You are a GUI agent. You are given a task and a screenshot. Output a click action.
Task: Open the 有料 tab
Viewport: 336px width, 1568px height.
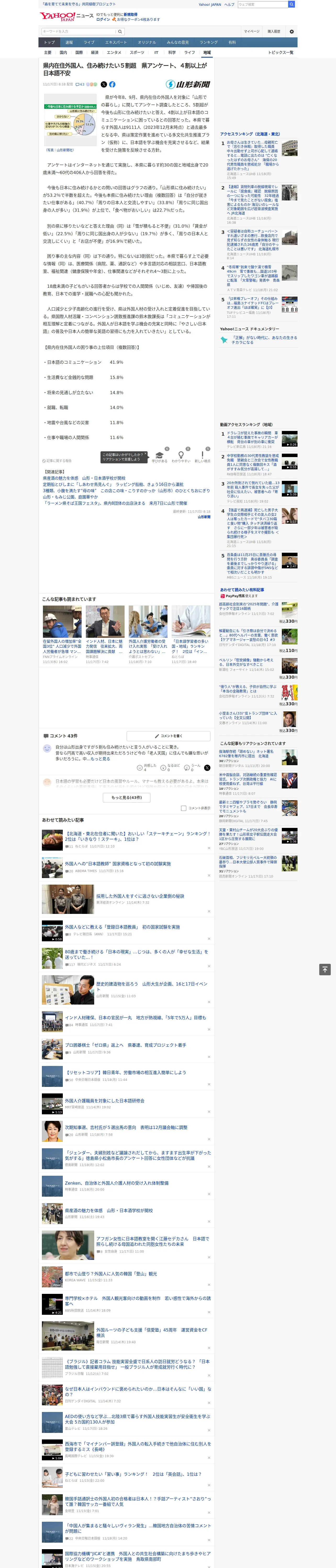(232, 43)
